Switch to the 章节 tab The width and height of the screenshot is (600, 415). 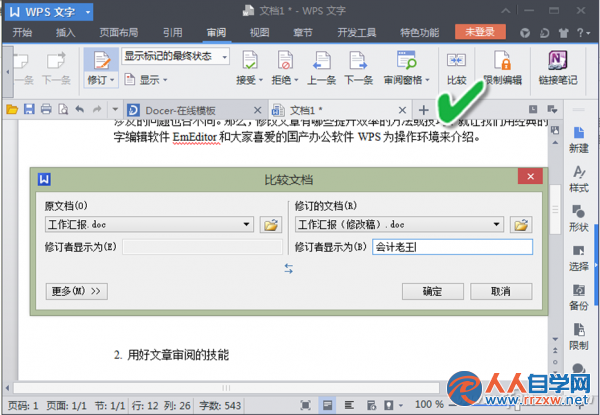[x=303, y=33]
